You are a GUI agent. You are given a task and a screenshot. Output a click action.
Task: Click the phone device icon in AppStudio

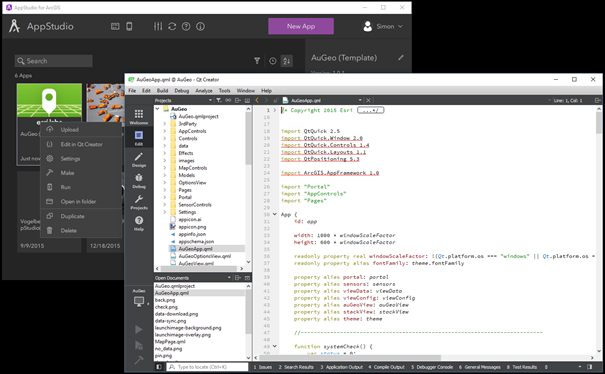pos(129,26)
